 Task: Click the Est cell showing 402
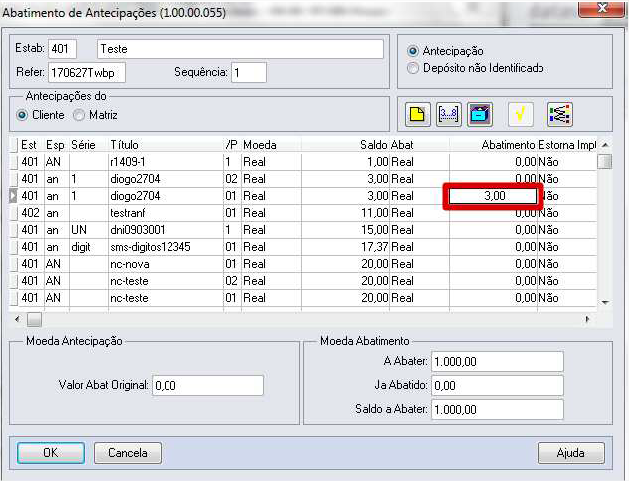click(31, 213)
